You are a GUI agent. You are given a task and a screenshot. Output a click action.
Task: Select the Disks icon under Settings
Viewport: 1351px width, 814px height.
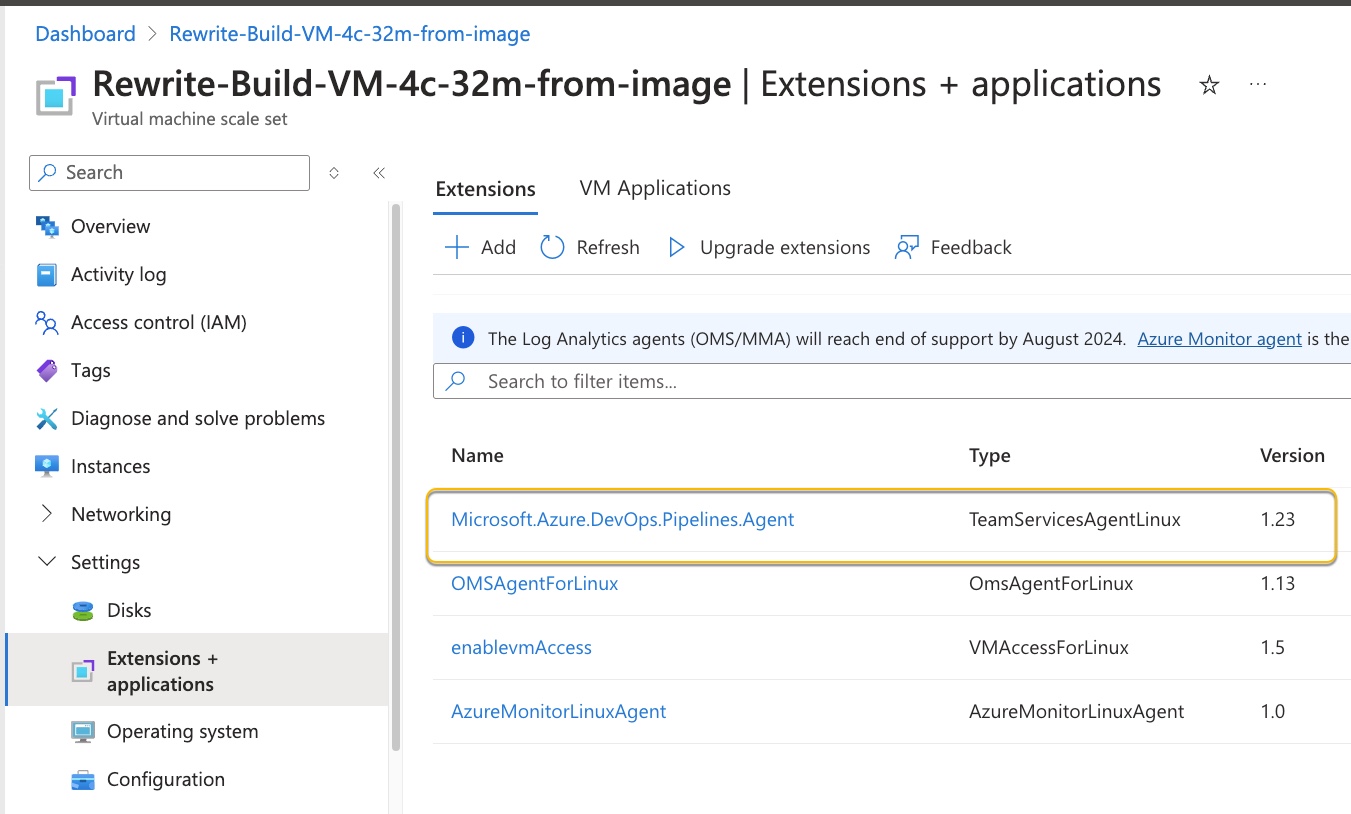(83, 610)
